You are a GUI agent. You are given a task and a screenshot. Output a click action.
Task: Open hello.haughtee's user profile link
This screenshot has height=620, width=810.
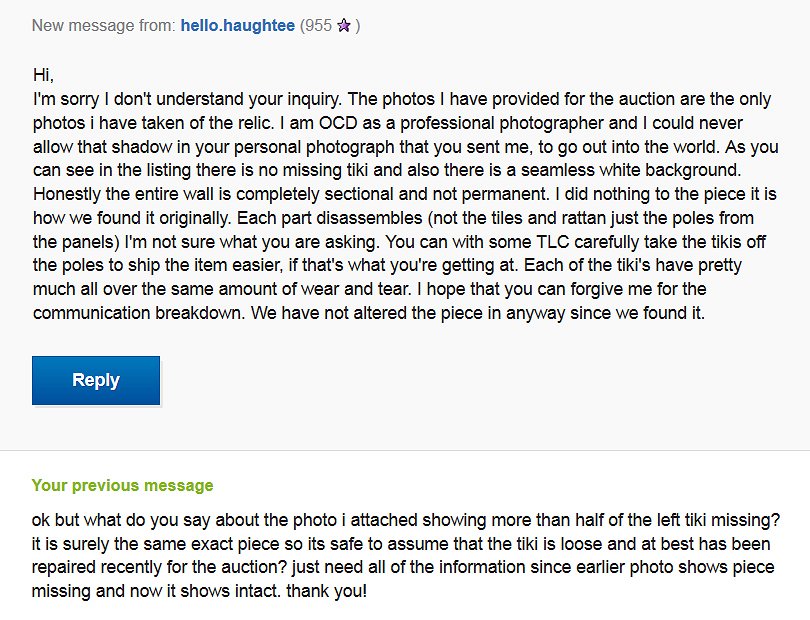click(238, 25)
